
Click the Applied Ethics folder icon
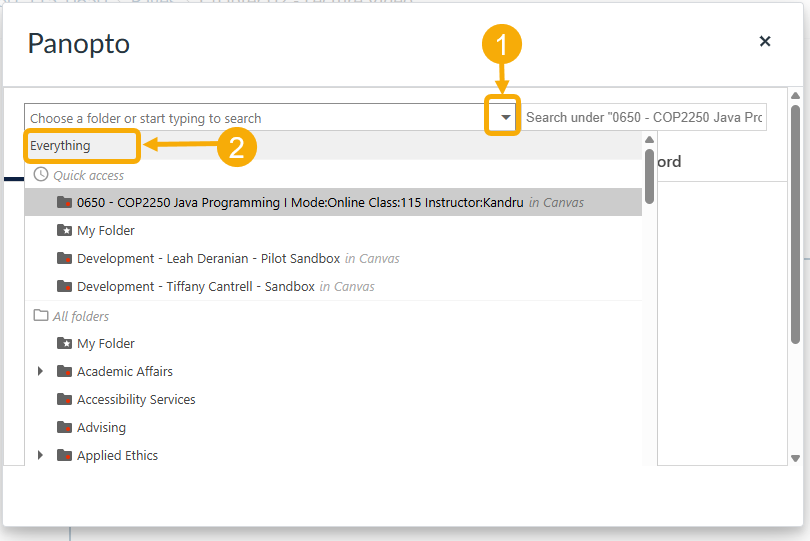click(65, 455)
